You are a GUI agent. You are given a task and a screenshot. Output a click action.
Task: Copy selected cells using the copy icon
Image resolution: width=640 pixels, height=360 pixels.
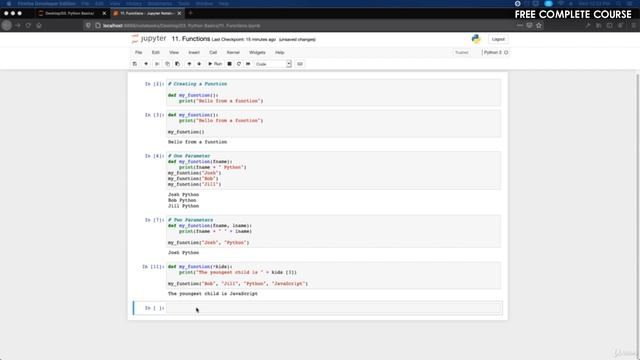coord(167,64)
